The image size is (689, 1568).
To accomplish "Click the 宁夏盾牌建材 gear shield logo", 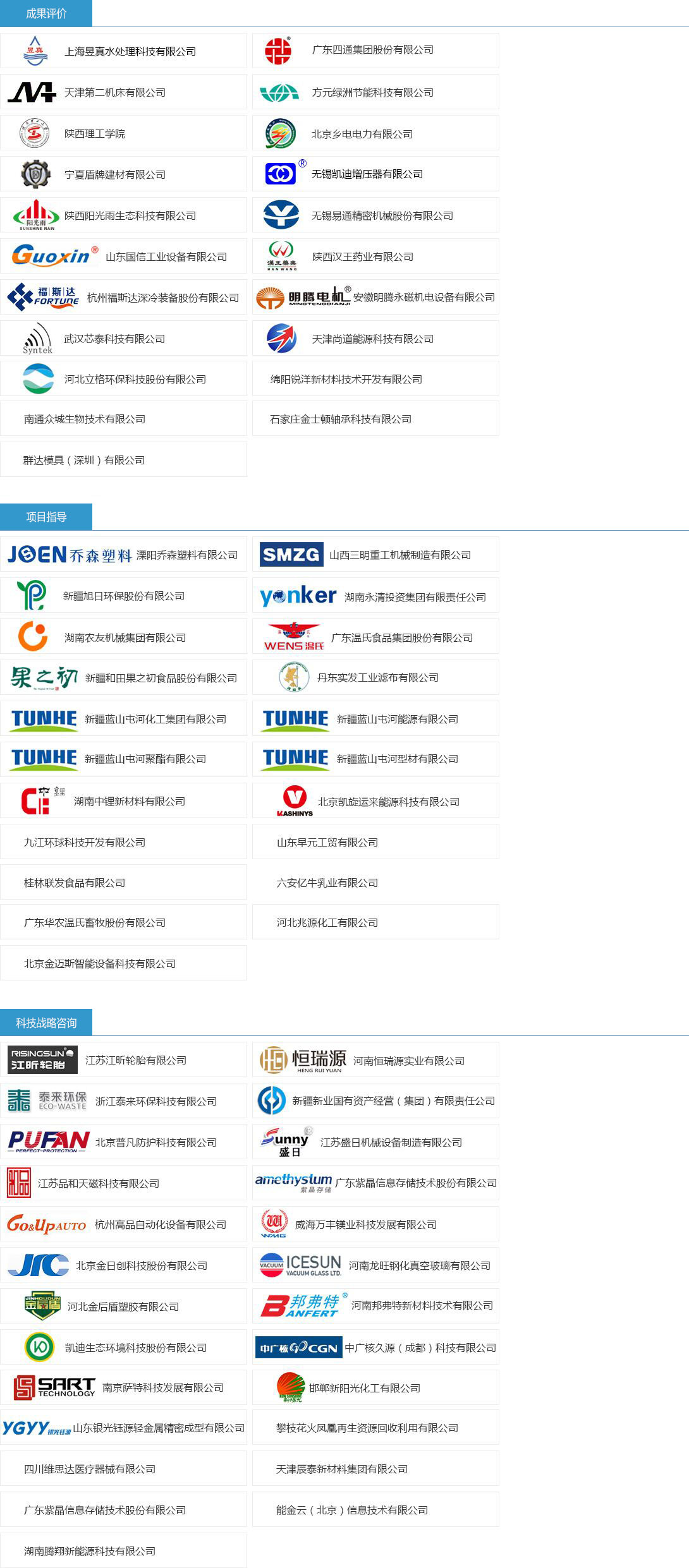I will [36, 174].
